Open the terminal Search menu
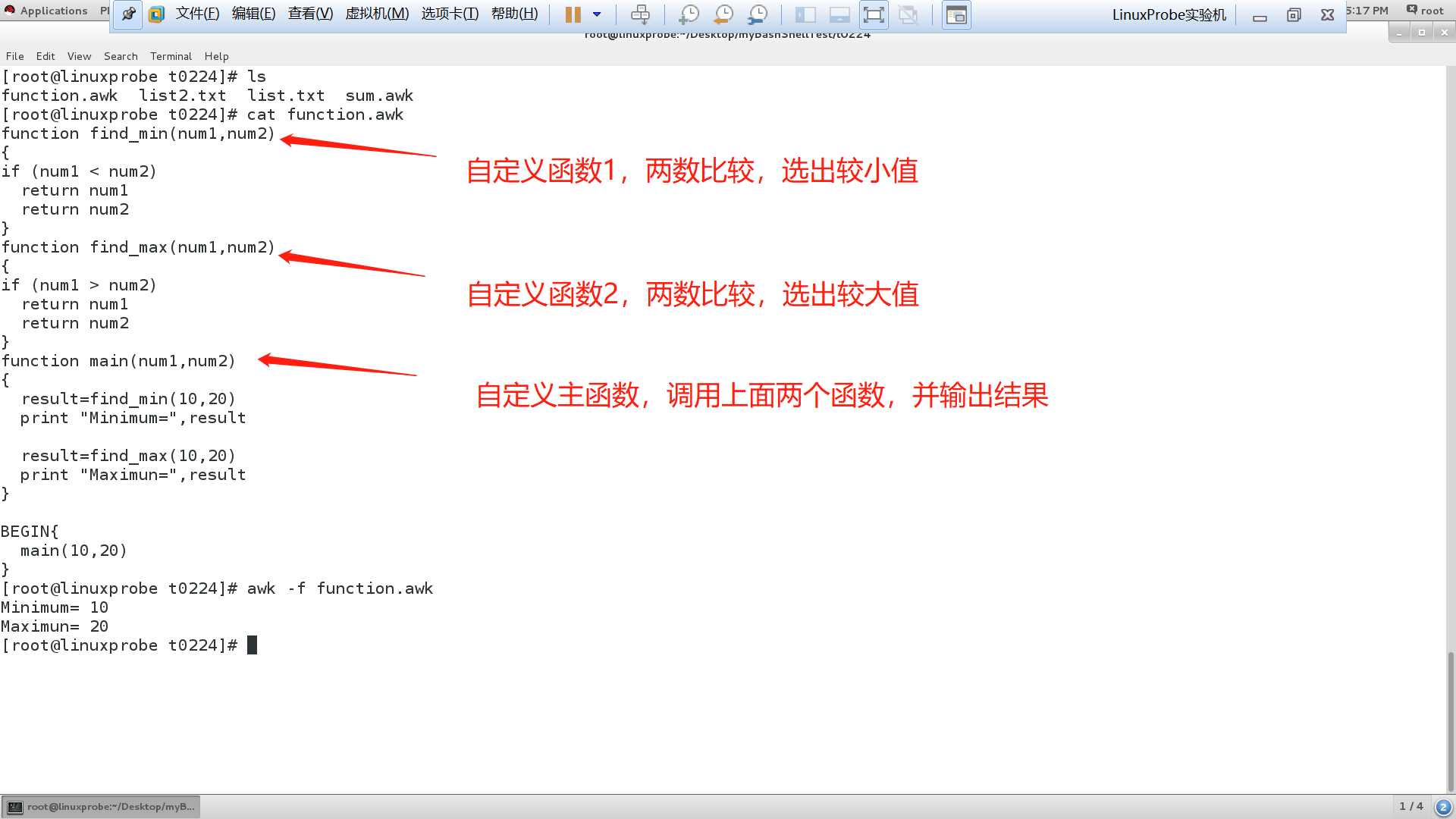 [121, 56]
